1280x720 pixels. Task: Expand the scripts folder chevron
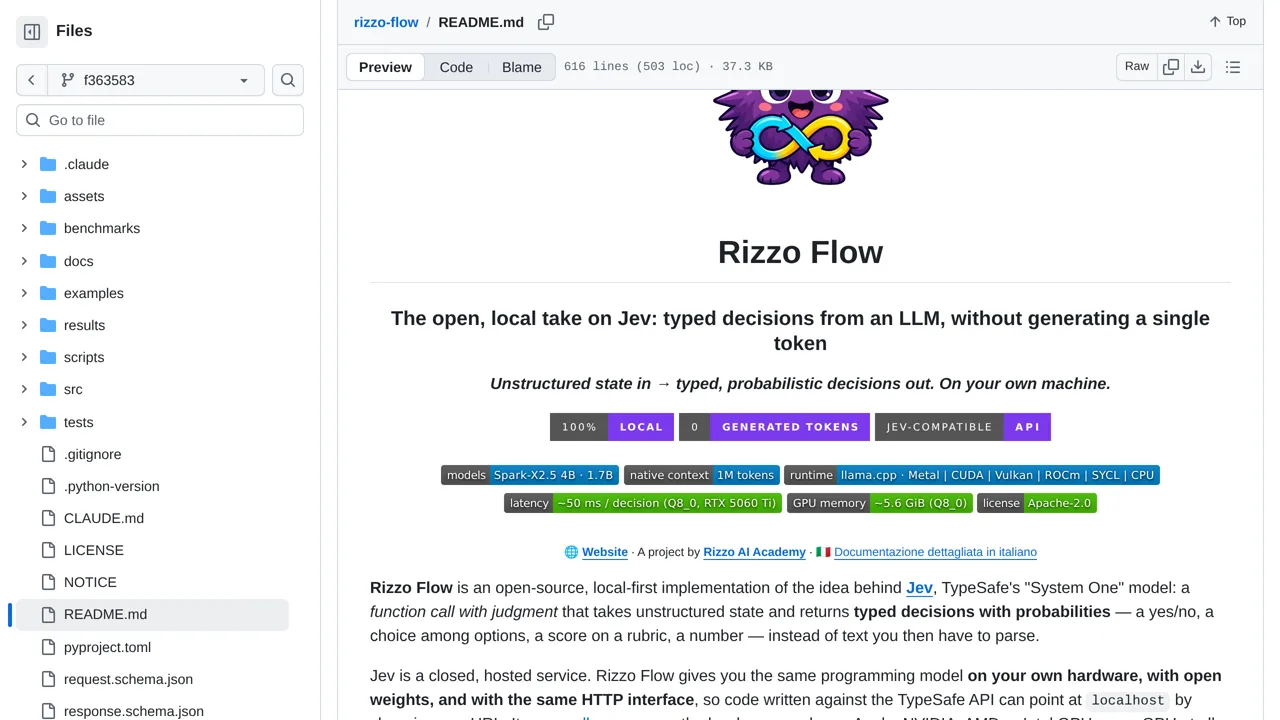tap(24, 357)
